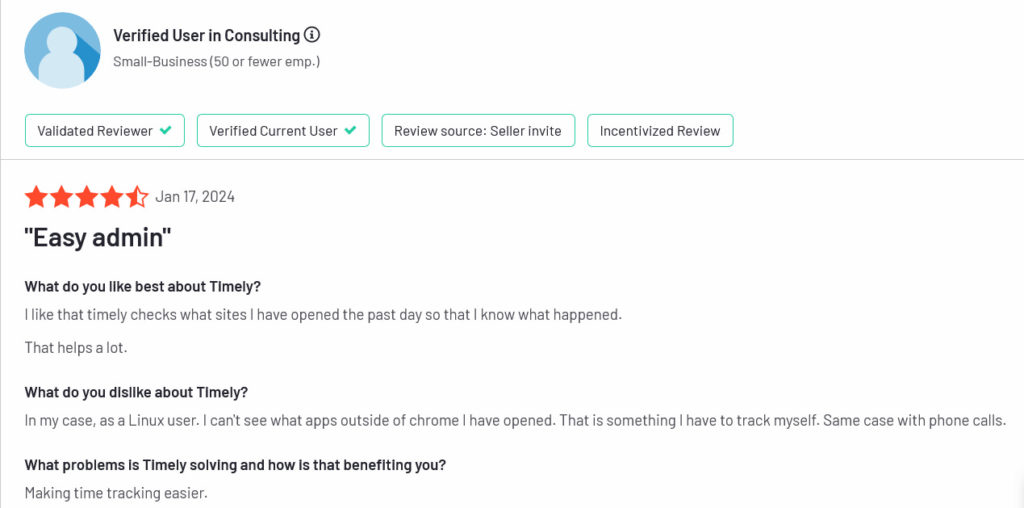The height and width of the screenshot is (508, 1024).
Task: Open the Review source: Seller invite badge
Action: pyautogui.click(x=478, y=131)
